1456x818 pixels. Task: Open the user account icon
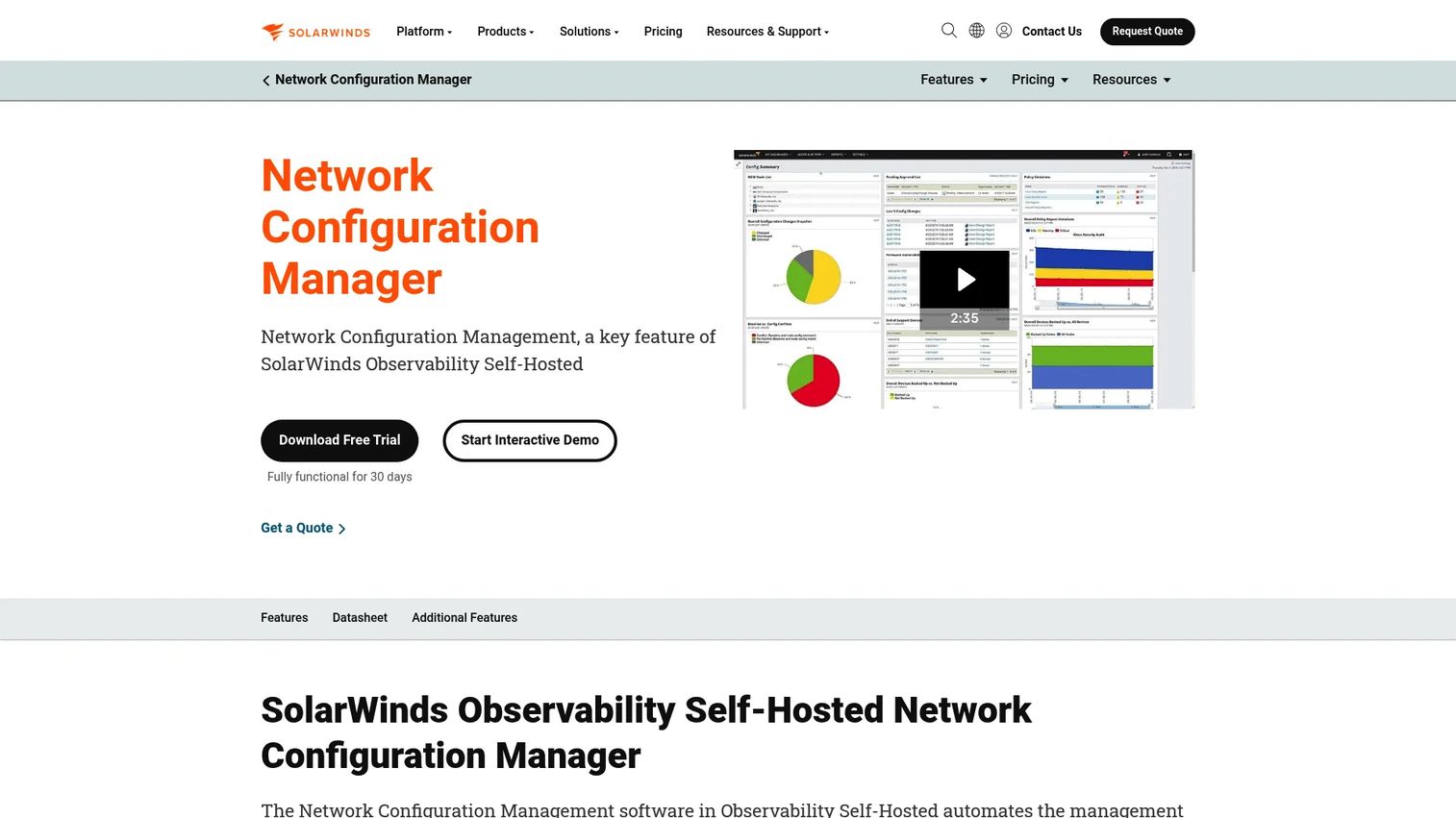[1004, 31]
